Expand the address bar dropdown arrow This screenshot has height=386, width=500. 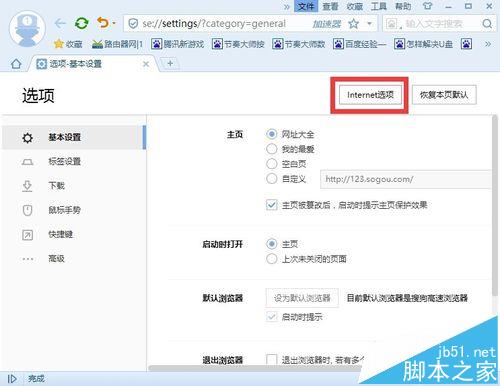(369, 24)
